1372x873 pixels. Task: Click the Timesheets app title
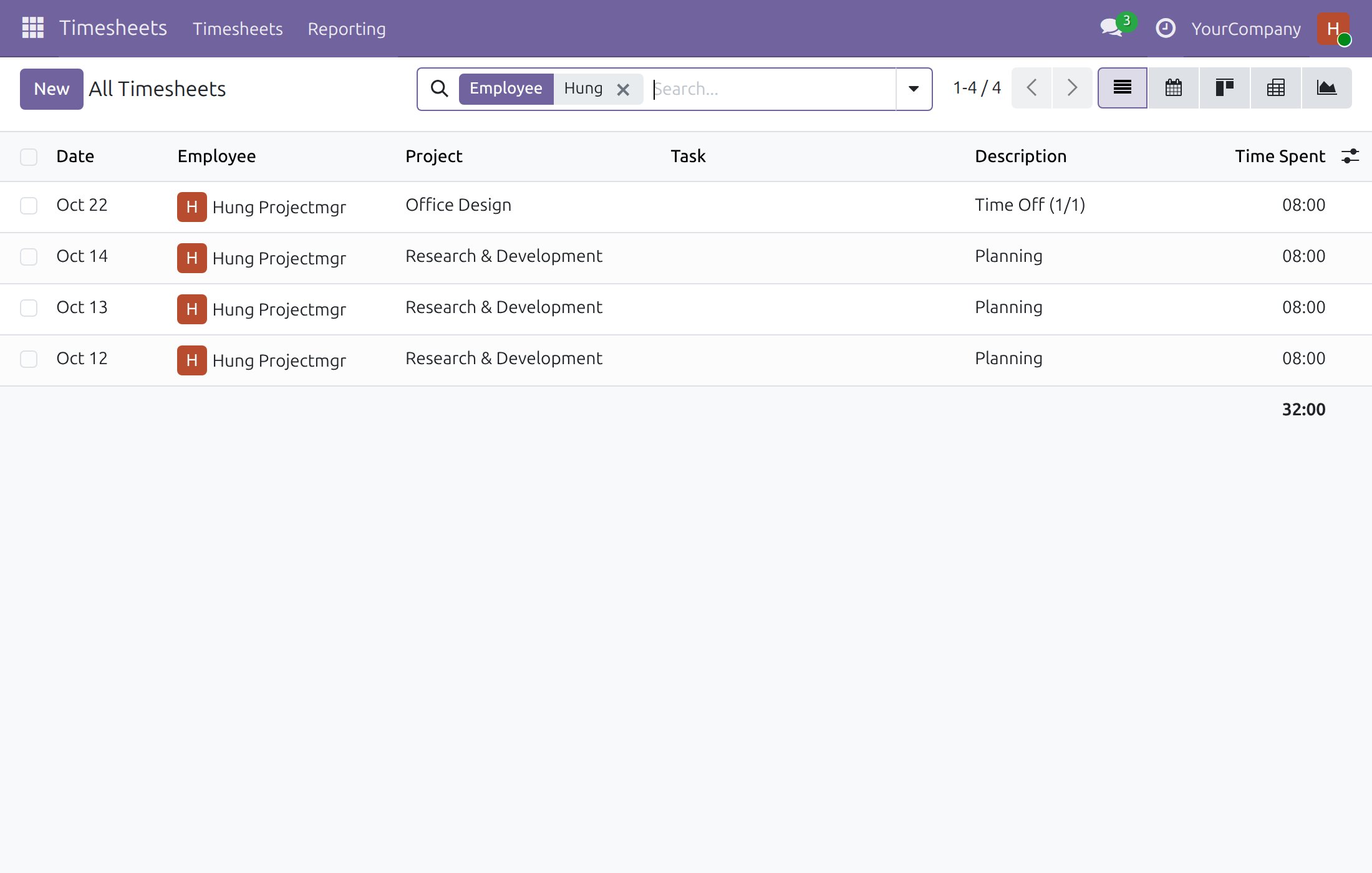tap(113, 28)
